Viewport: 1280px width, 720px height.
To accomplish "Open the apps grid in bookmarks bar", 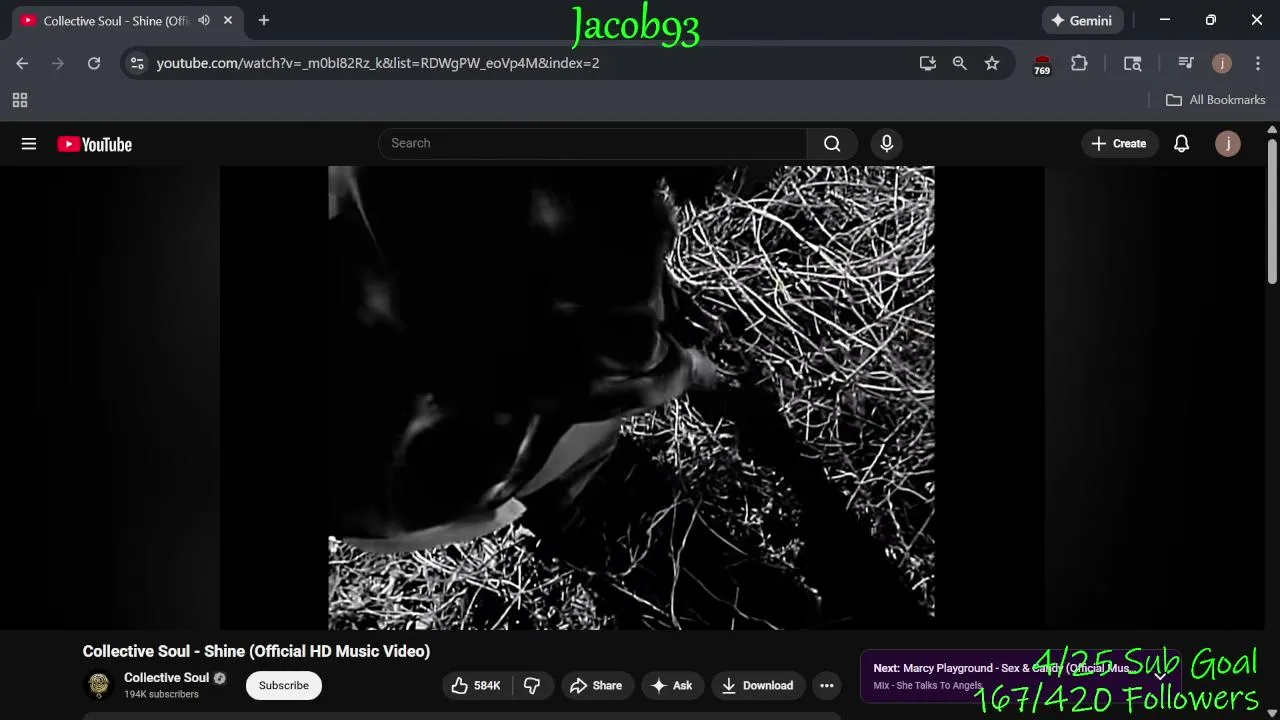I will point(20,100).
